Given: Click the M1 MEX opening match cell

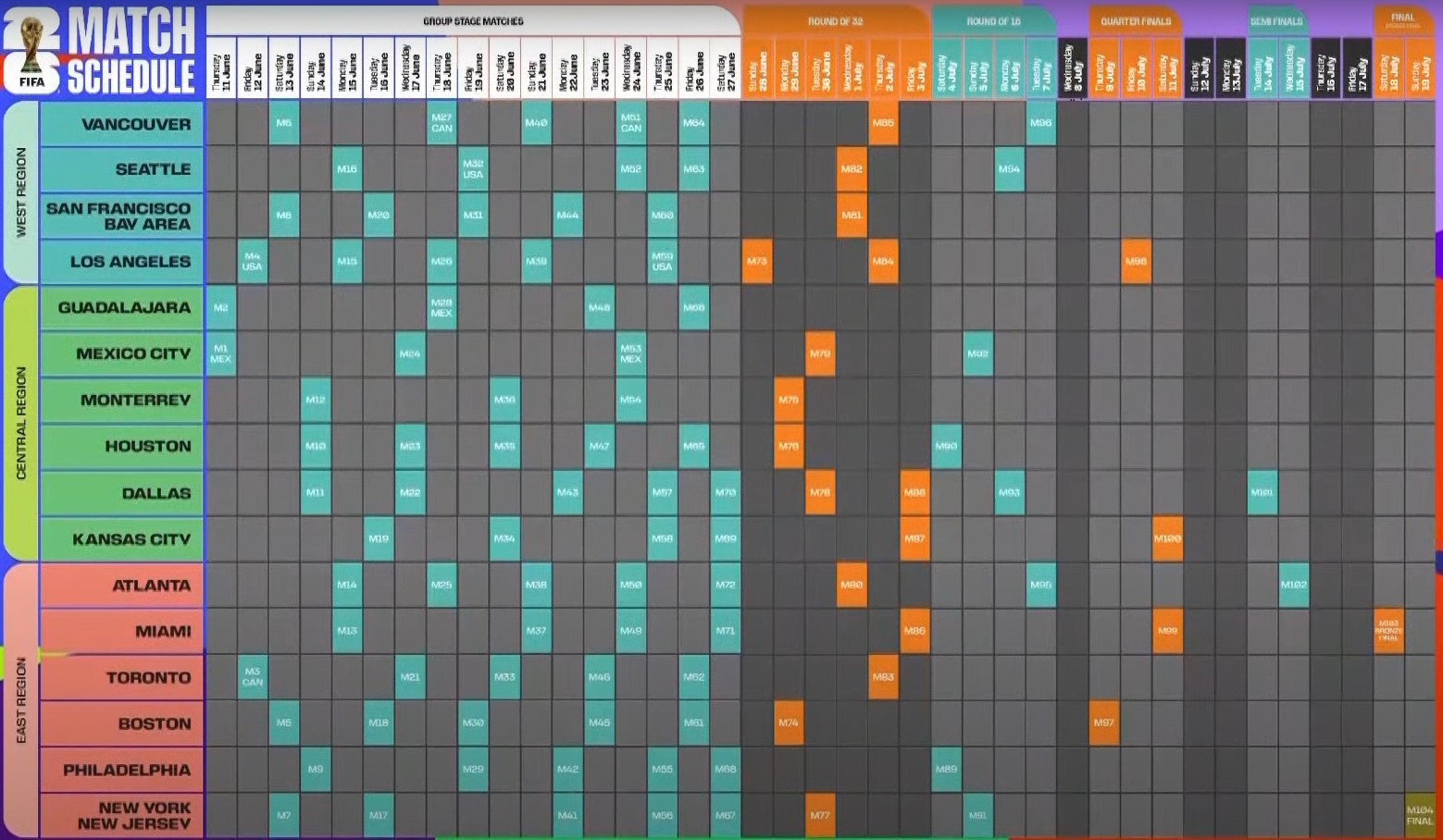Looking at the screenshot, I should click(220, 353).
